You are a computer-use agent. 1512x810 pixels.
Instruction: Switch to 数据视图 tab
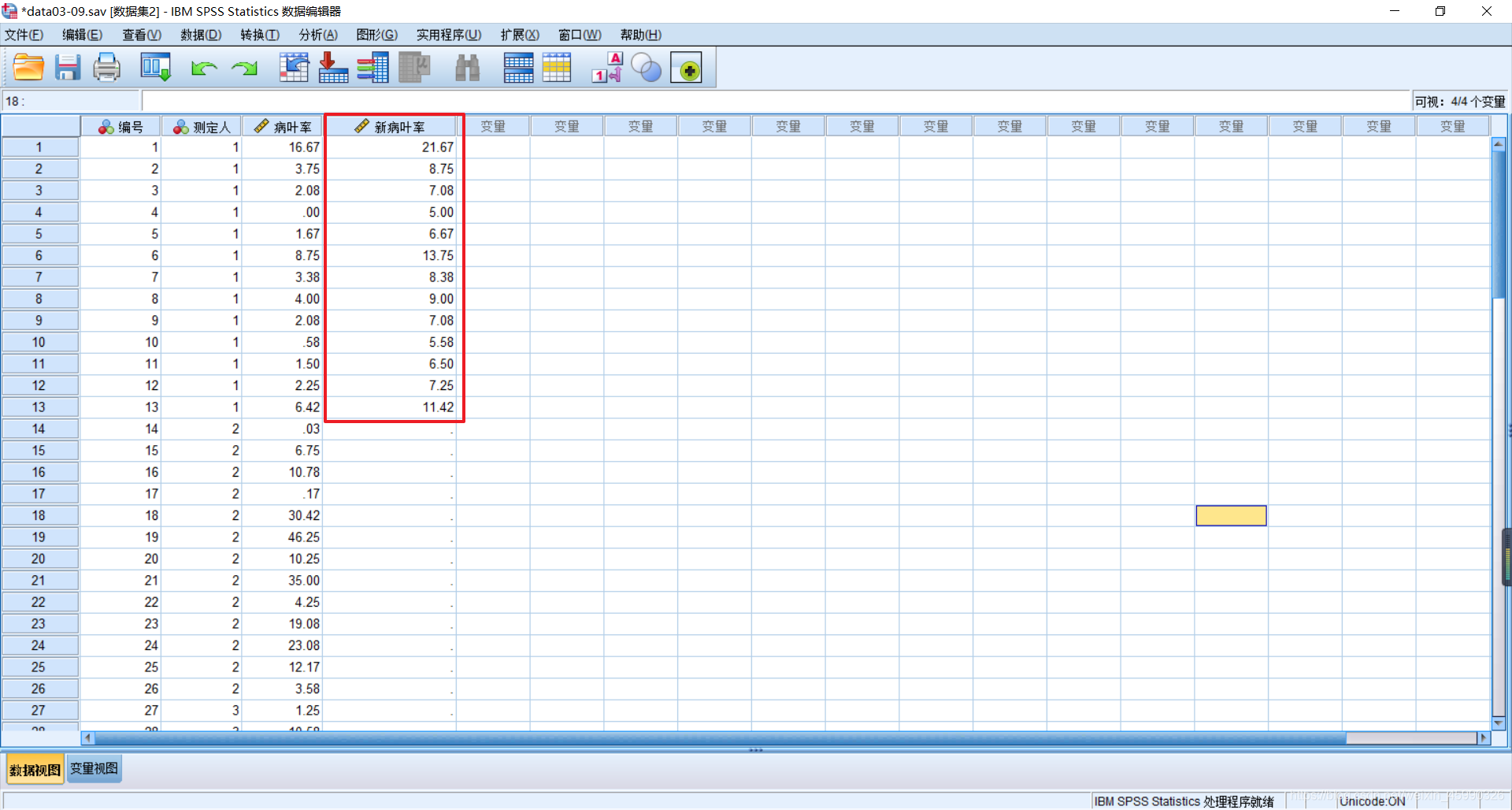35,770
